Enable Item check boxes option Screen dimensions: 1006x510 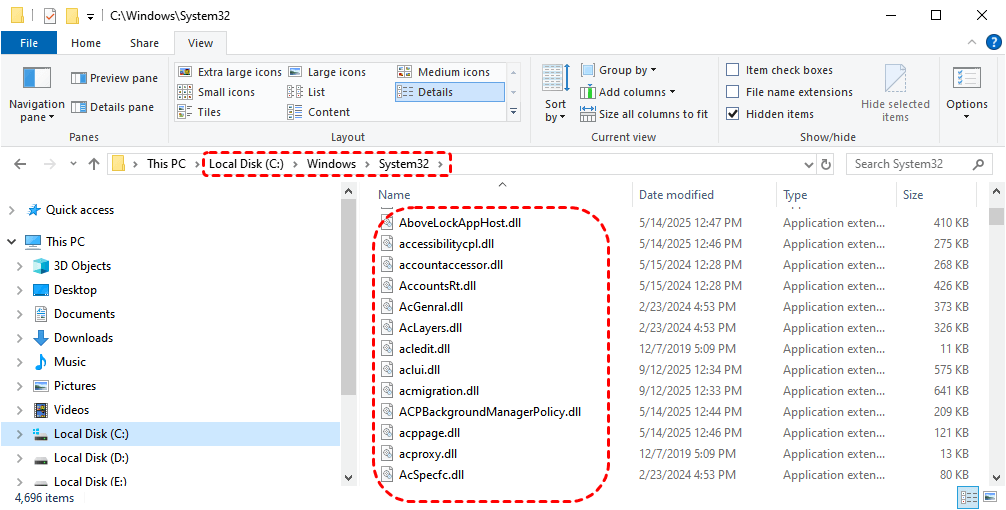[x=733, y=70]
